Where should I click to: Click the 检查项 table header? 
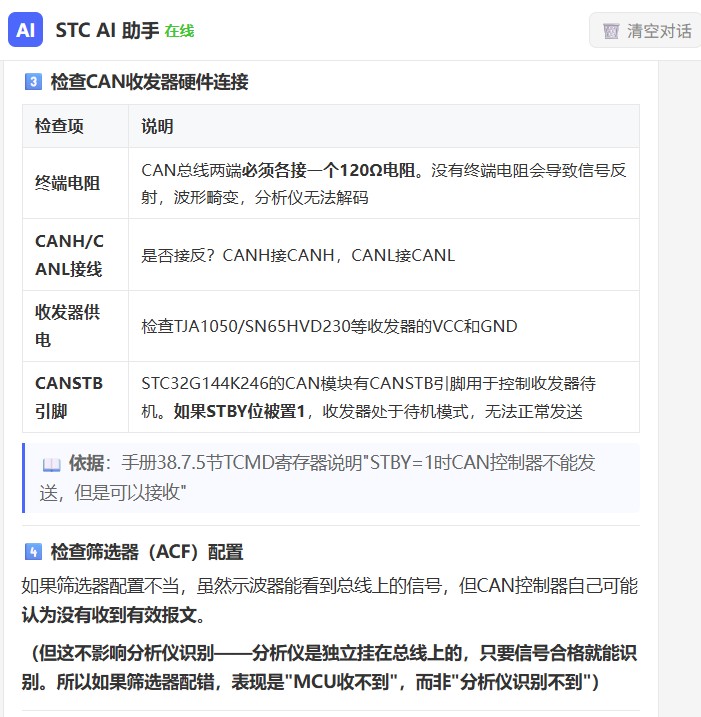[75, 126]
